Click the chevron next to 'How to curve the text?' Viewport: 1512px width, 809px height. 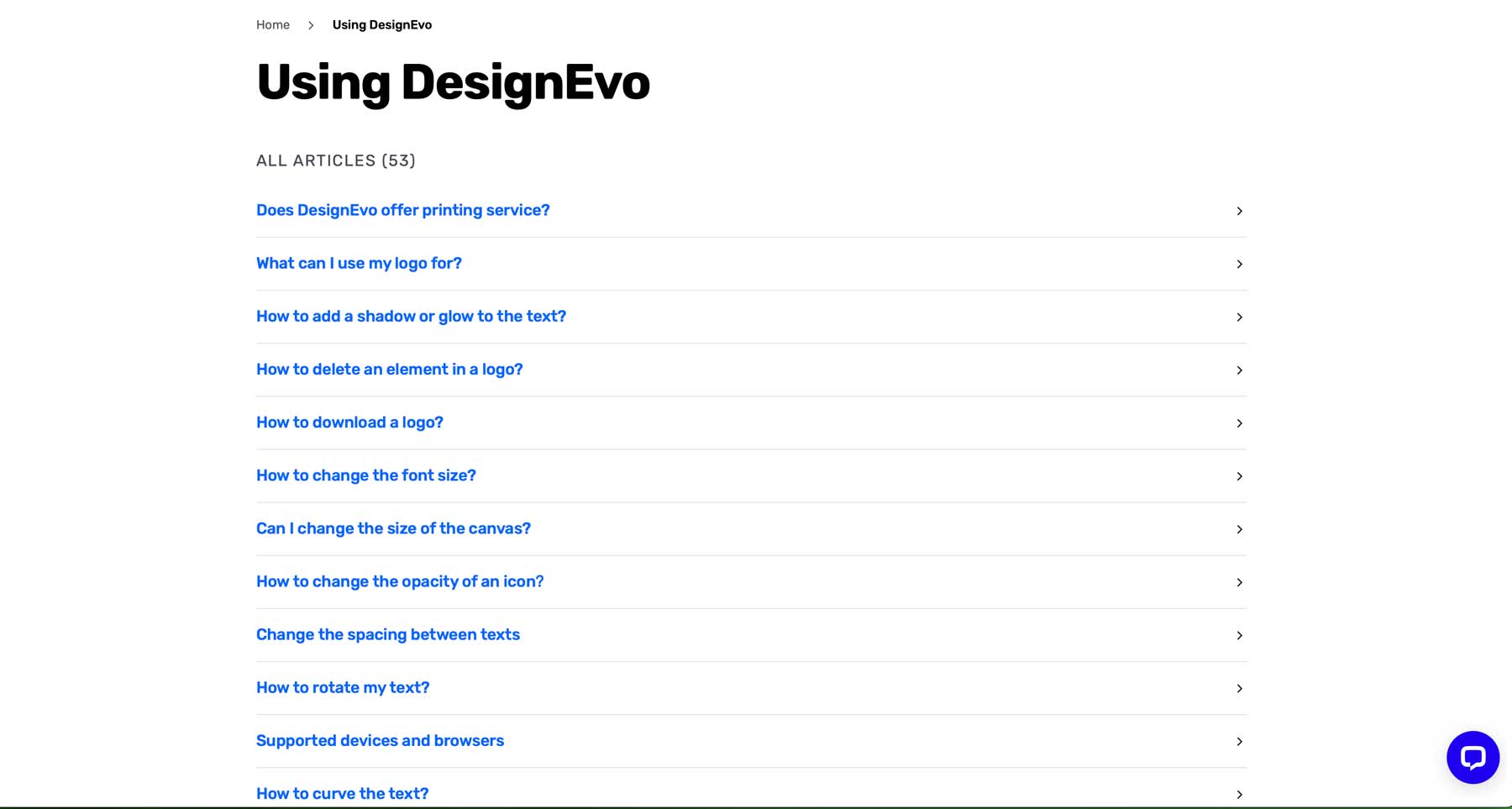[1239, 794]
